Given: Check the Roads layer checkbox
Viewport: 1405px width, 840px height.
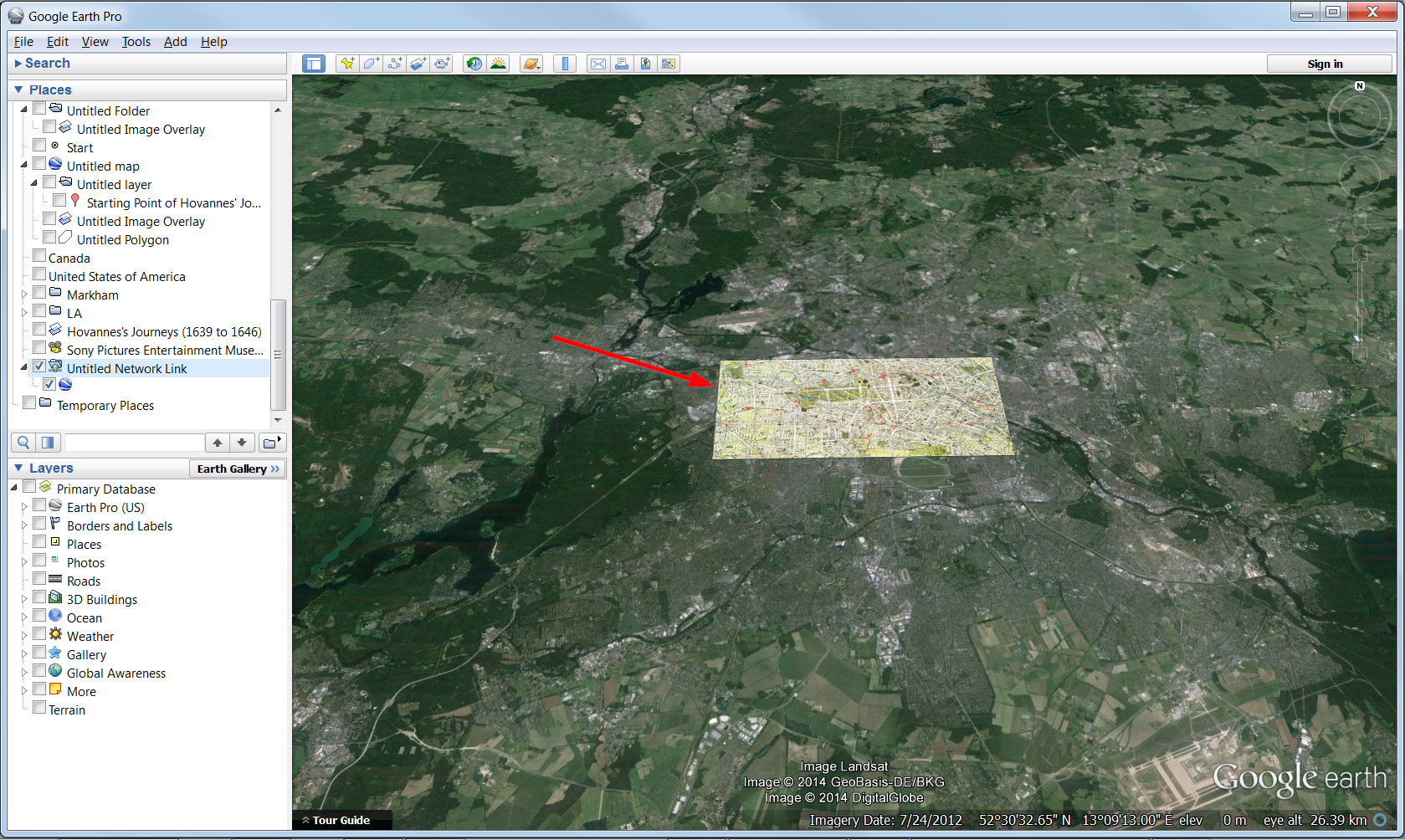Looking at the screenshot, I should [39, 578].
